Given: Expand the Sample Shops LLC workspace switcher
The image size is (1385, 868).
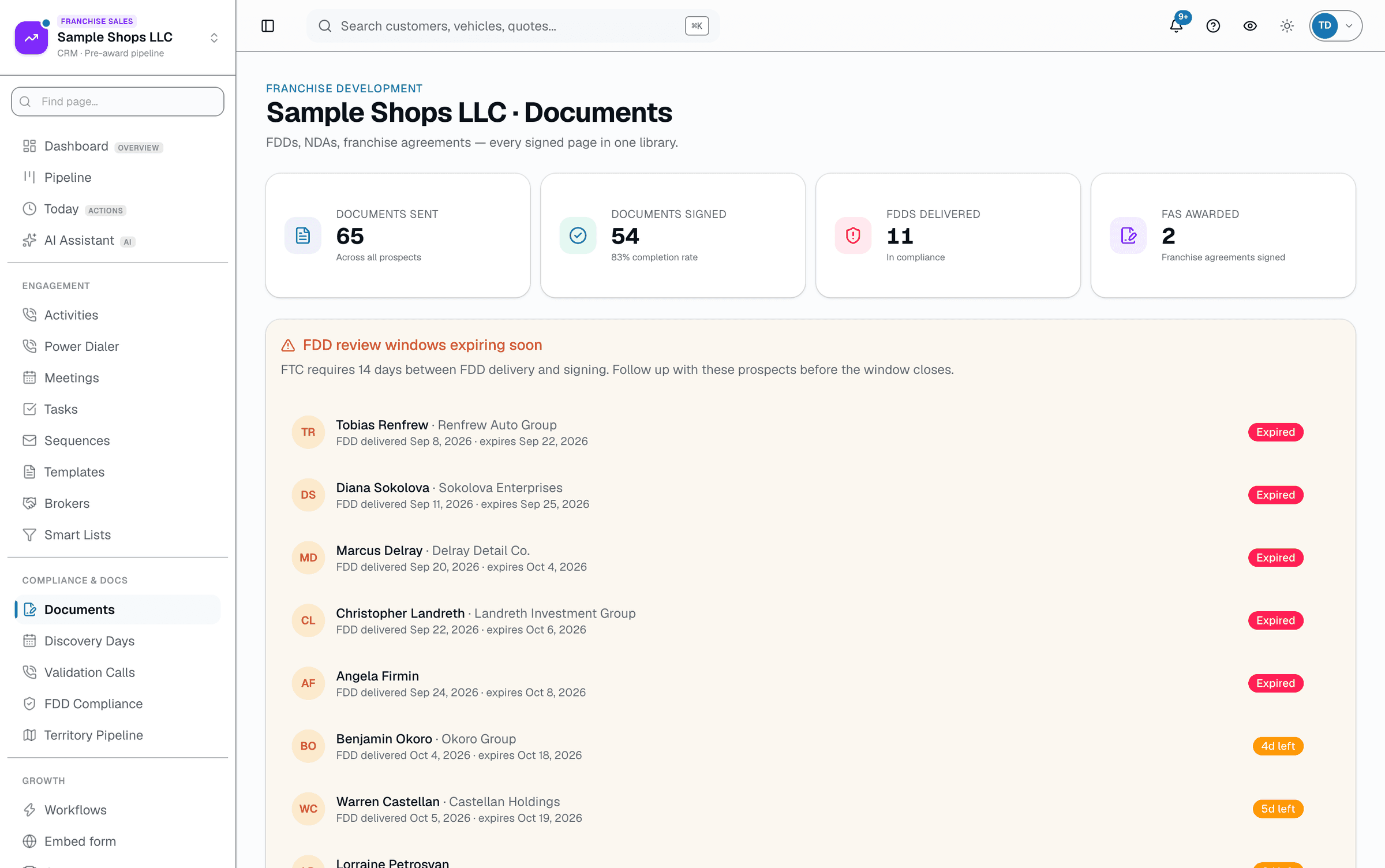Looking at the screenshot, I should (214, 38).
